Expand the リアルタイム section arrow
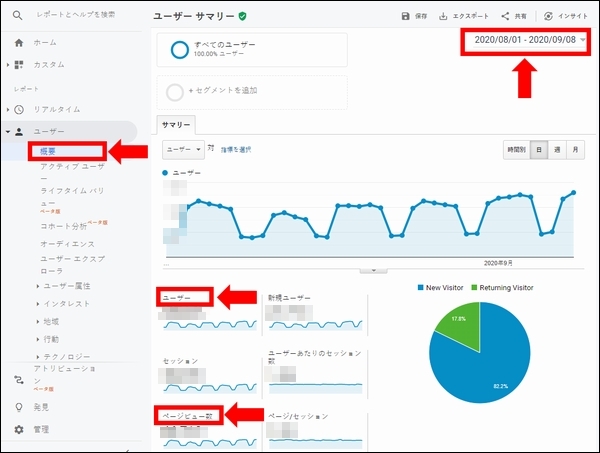This screenshot has height=453, width=600. (x=8, y=110)
